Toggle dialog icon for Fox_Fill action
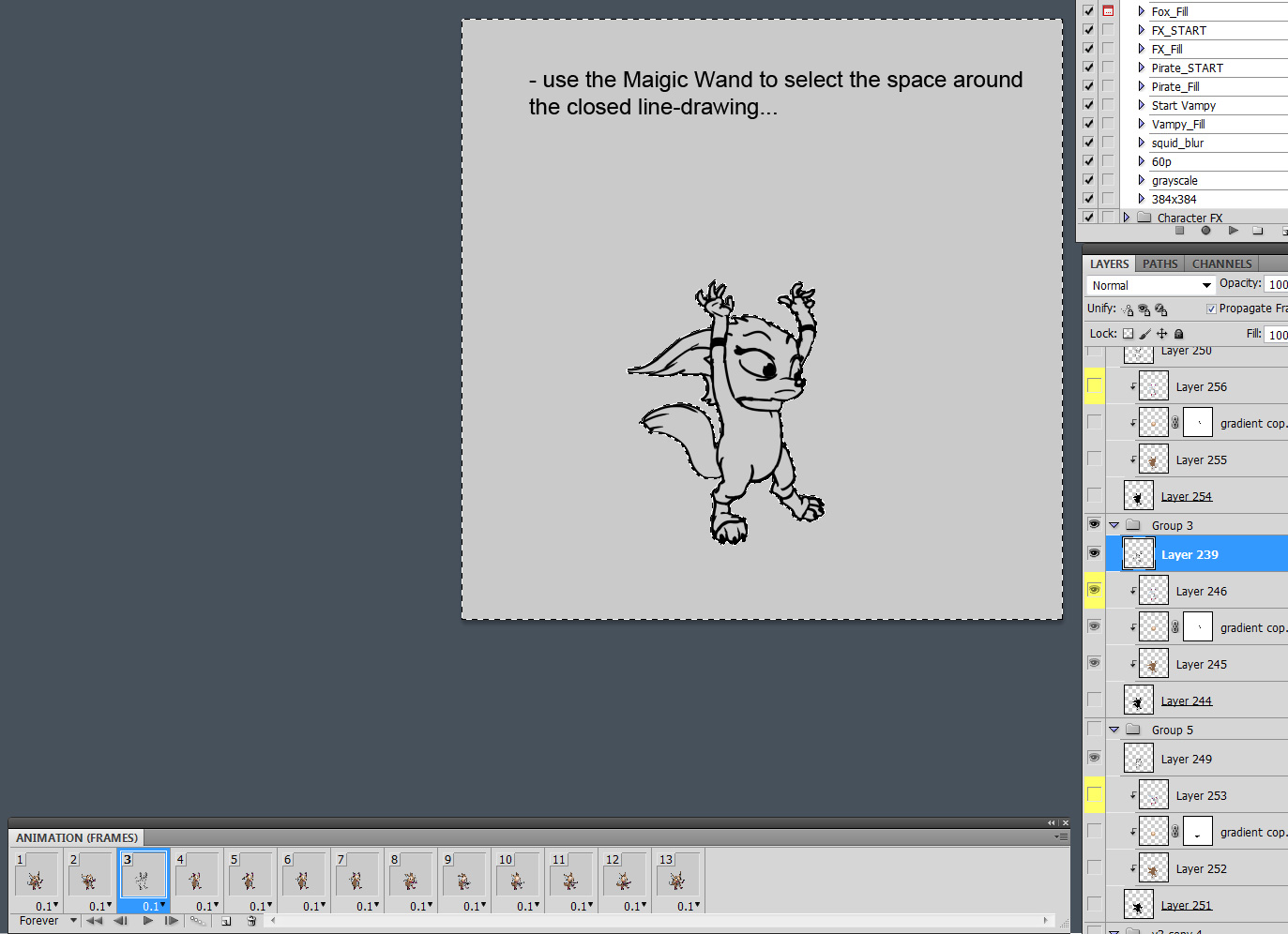This screenshot has height=934, width=1288. pos(1108,11)
